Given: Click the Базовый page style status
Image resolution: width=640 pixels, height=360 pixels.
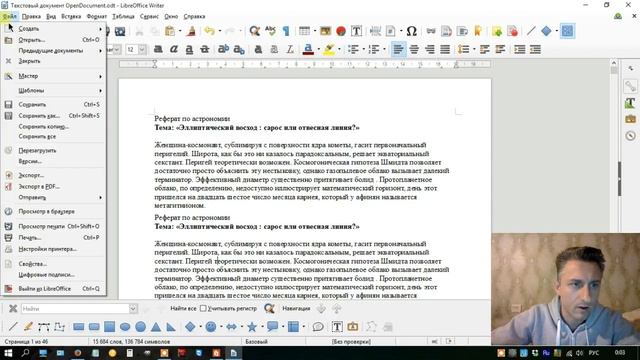Looking at the screenshot, I should pyautogui.click(x=256, y=342).
